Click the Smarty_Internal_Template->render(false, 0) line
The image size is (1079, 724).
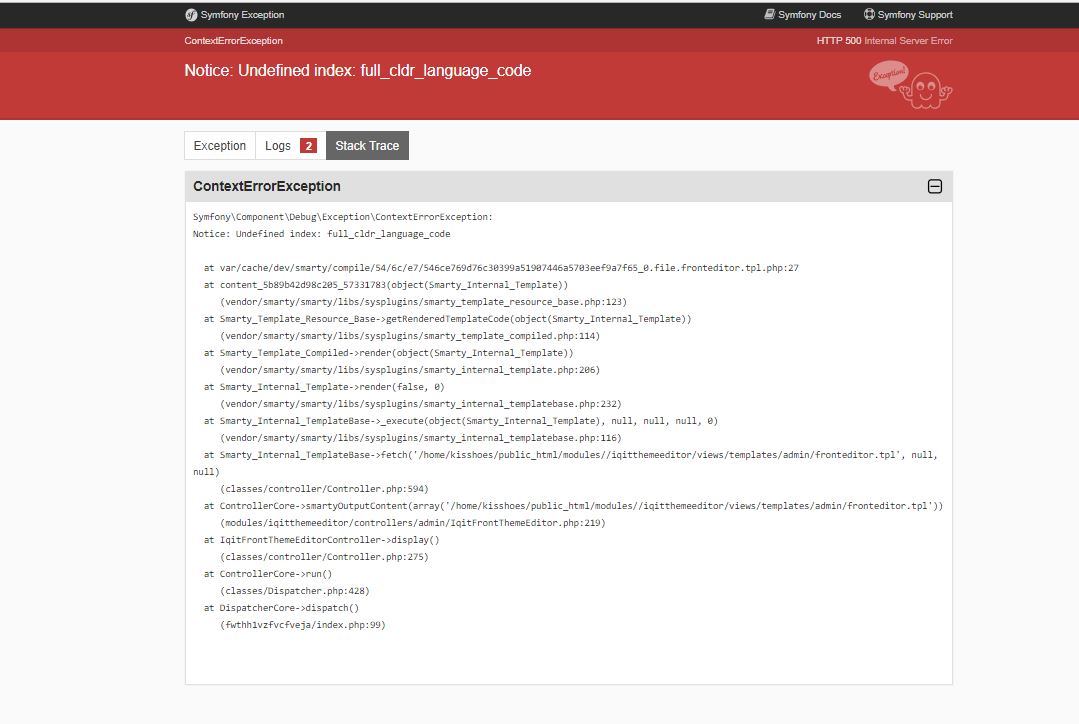(324, 387)
